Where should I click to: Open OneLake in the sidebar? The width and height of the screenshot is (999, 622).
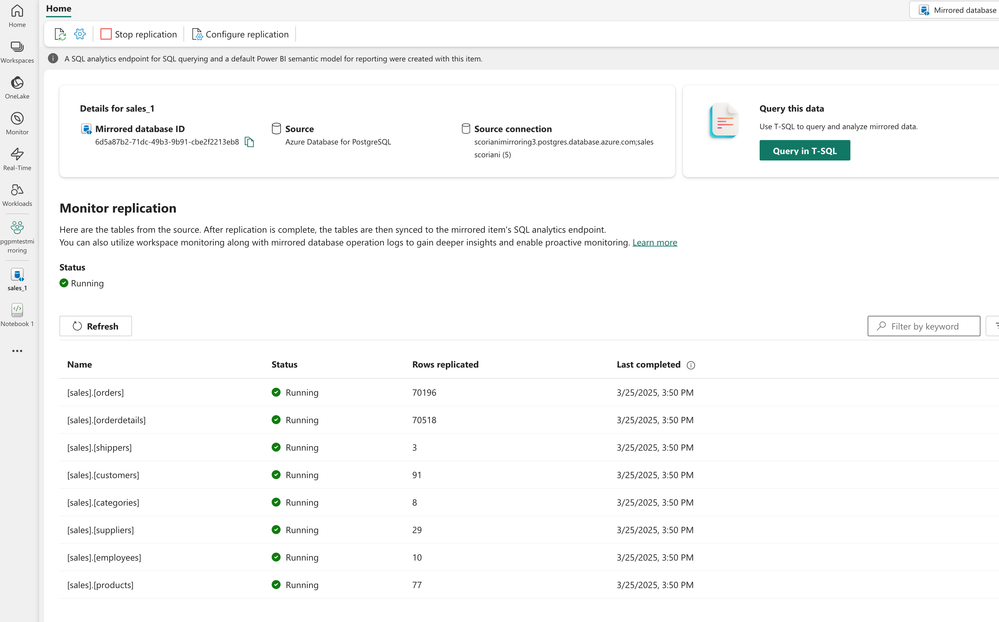click(x=17, y=87)
